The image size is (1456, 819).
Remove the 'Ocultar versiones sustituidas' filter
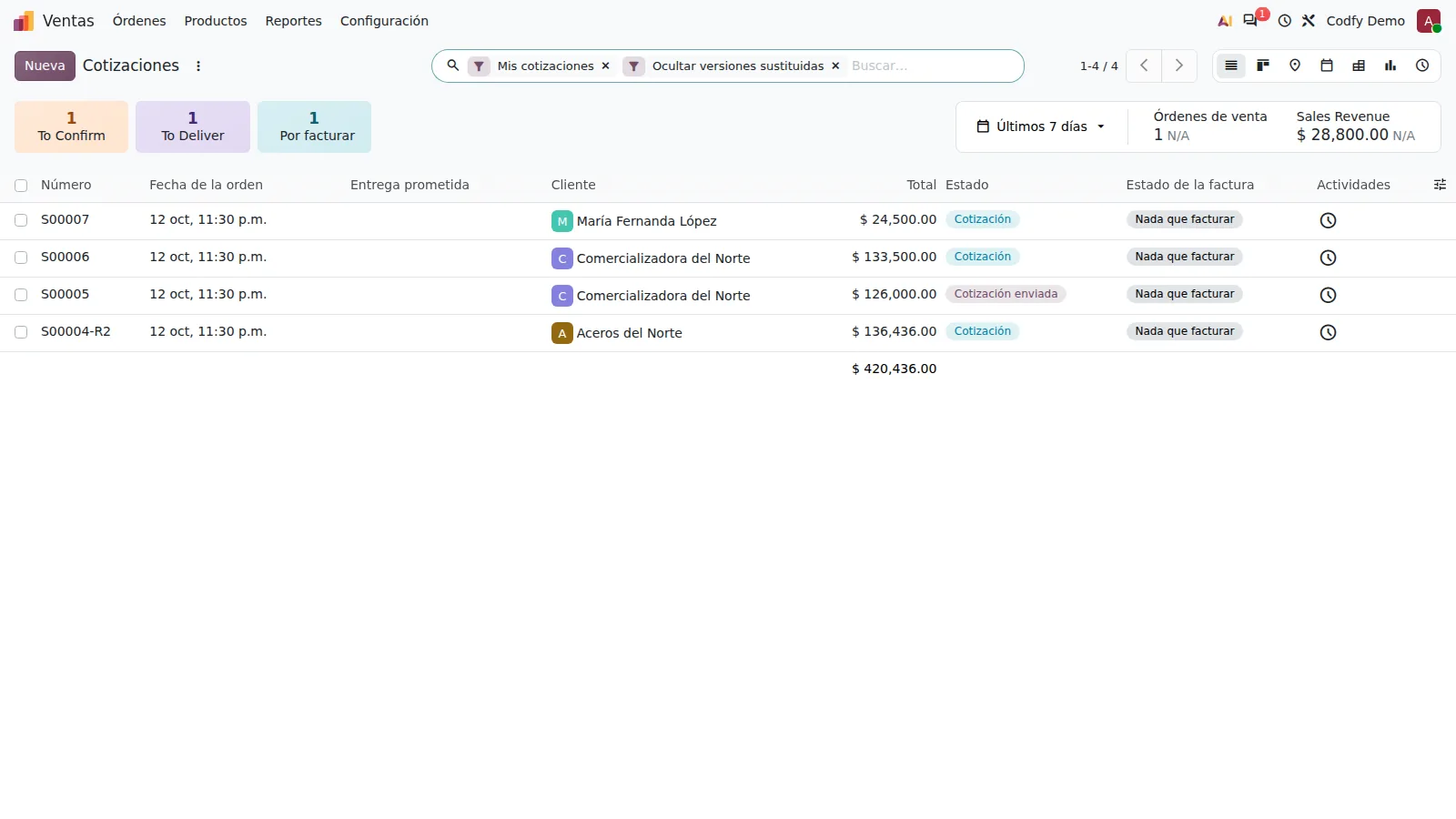pos(835,66)
